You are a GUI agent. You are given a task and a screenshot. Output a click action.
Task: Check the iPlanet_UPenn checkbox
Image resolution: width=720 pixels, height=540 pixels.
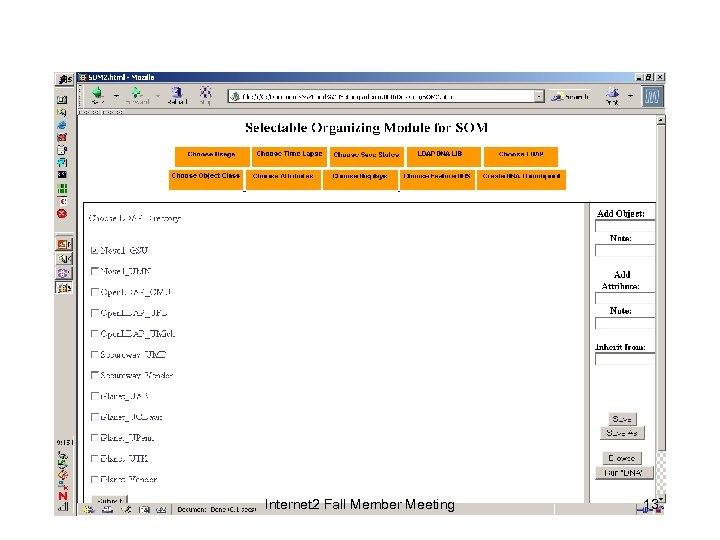(x=95, y=438)
